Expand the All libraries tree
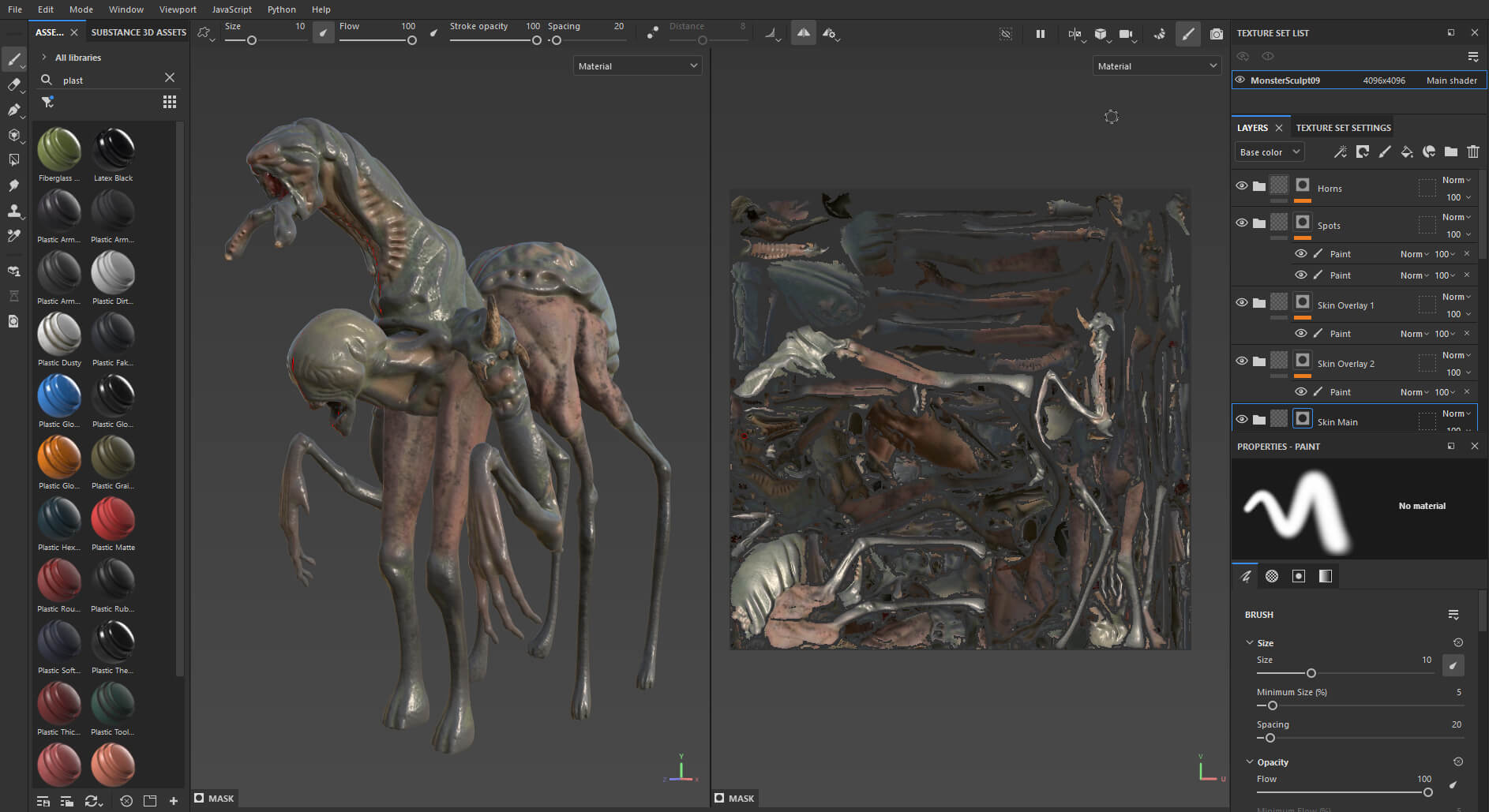The image size is (1489, 812). pos(44,58)
